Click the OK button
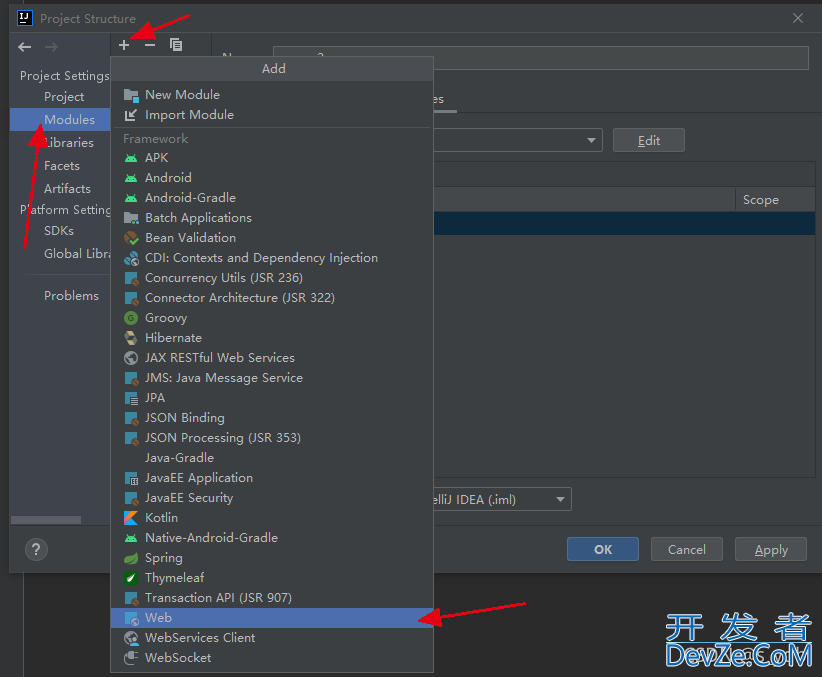The width and height of the screenshot is (822, 677). coord(603,549)
